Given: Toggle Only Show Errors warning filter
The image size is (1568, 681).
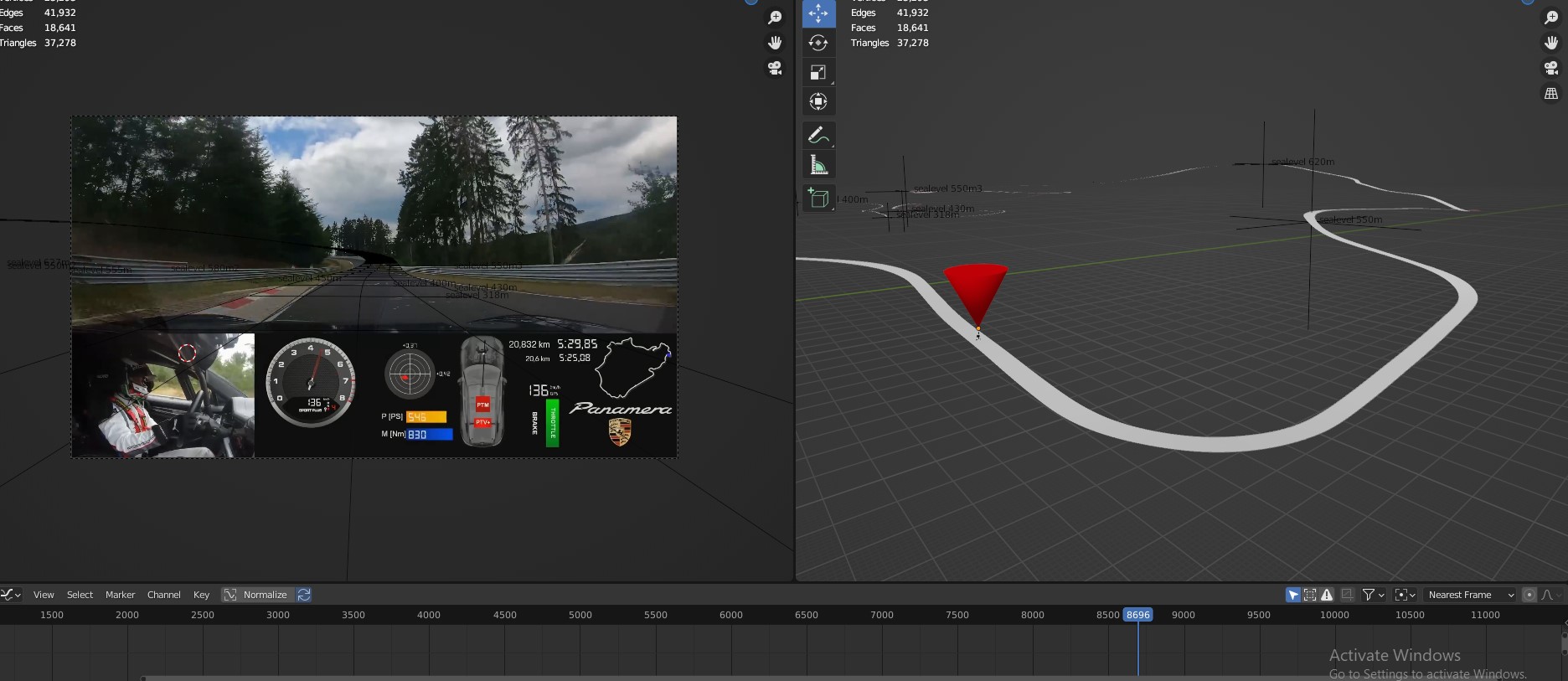Looking at the screenshot, I should click(x=1327, y=595).
